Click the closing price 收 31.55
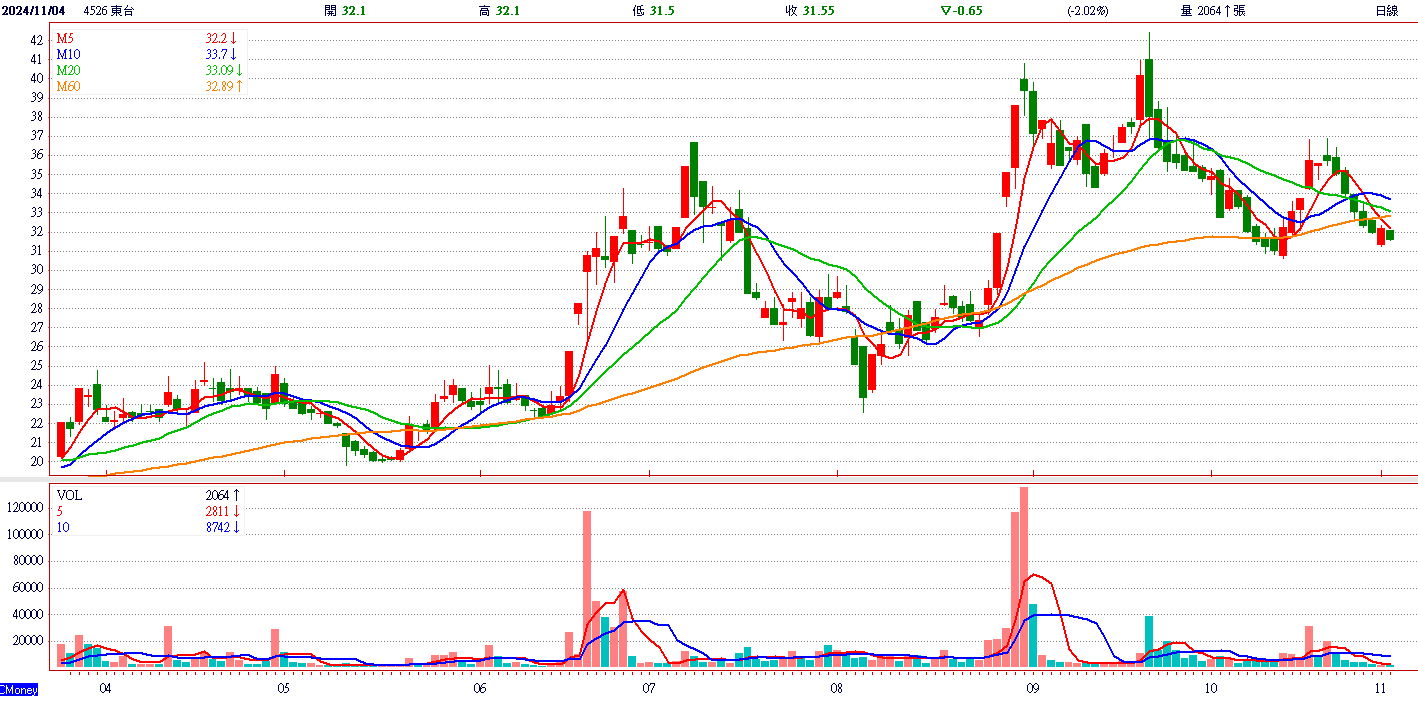This screenshot has height=701, width=1418. click(810, 11)
